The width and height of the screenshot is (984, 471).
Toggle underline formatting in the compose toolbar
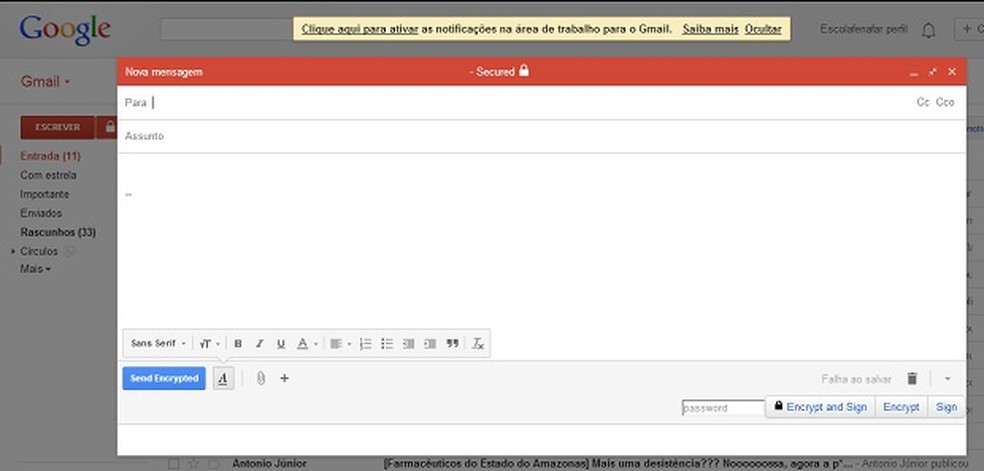tap(281, 344)
